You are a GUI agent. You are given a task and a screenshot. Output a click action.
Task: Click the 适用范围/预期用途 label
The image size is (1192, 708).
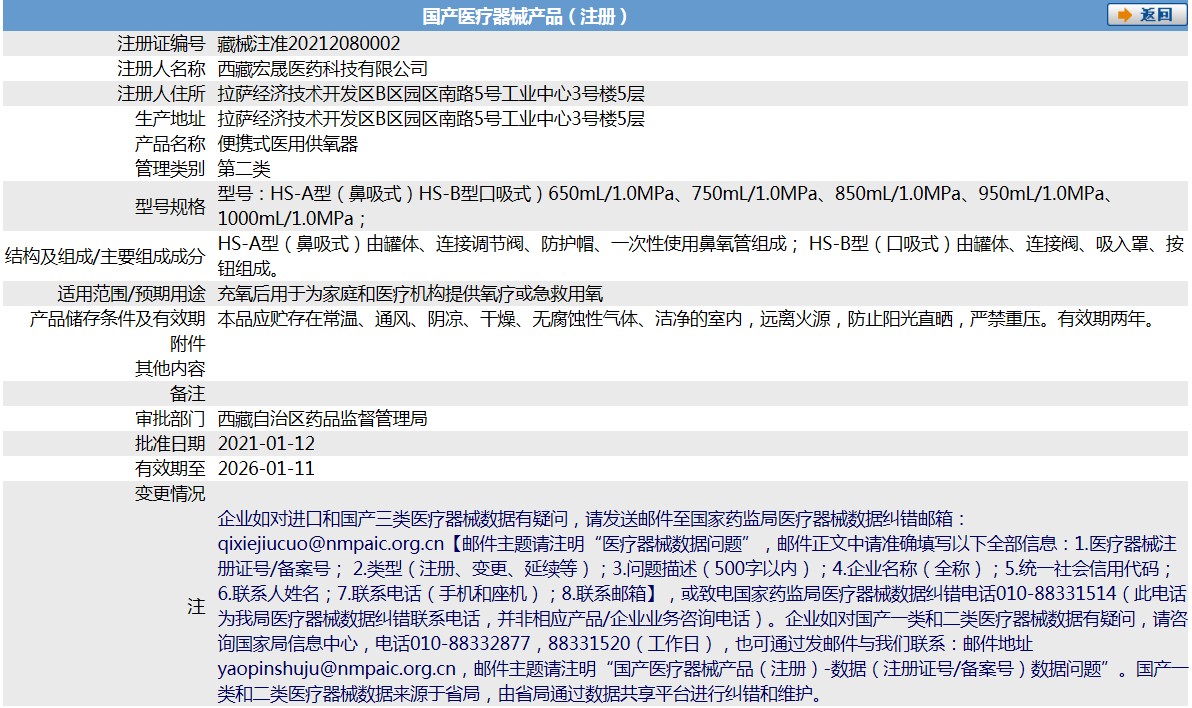pyautogui.click(x=132, y=294)
